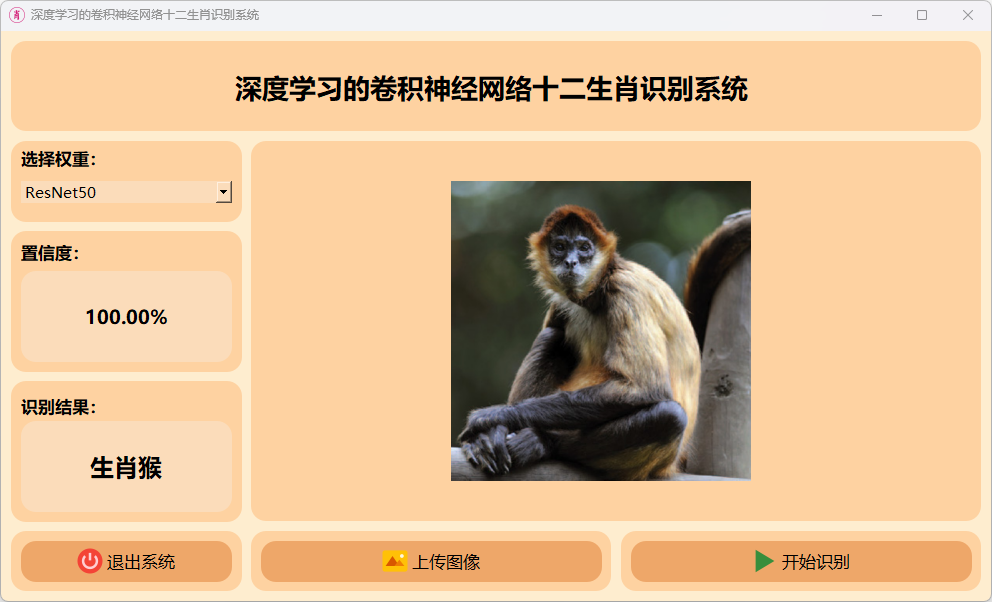Click the 选择权重 label
The height and width of the screenshot is (602, 992).
59,159
